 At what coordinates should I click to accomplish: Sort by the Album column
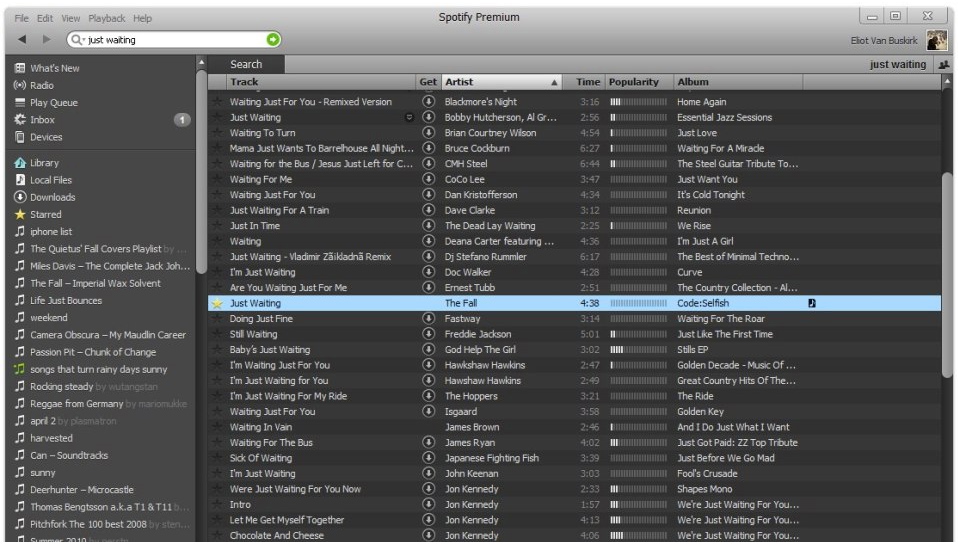[737, 82]
